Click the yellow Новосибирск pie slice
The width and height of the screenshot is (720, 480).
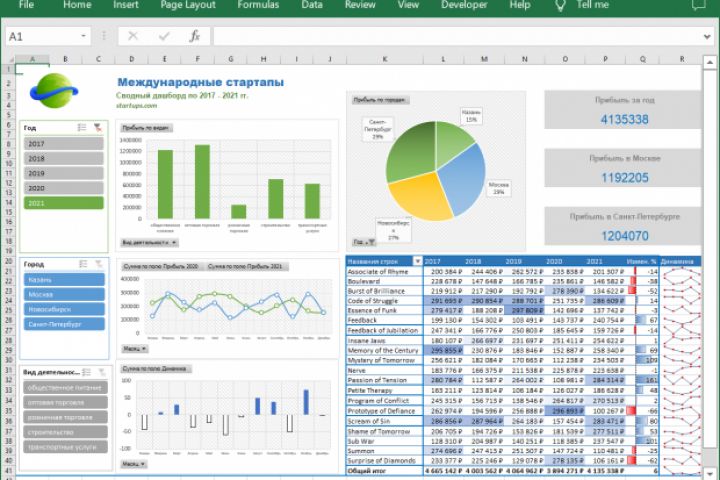pos(420,197)
